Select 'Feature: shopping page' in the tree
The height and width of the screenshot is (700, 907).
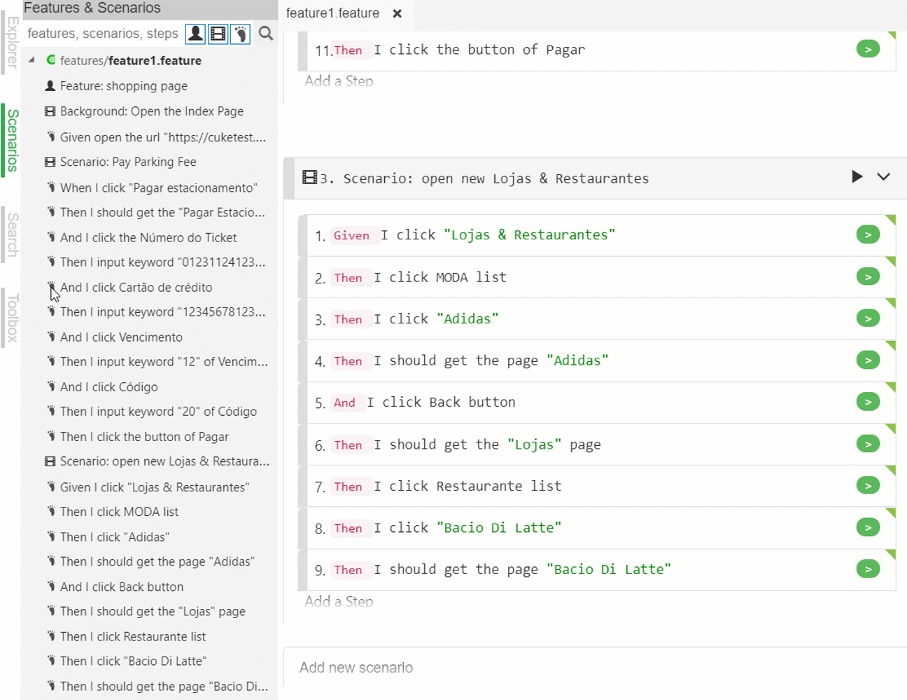coord(120,86)
